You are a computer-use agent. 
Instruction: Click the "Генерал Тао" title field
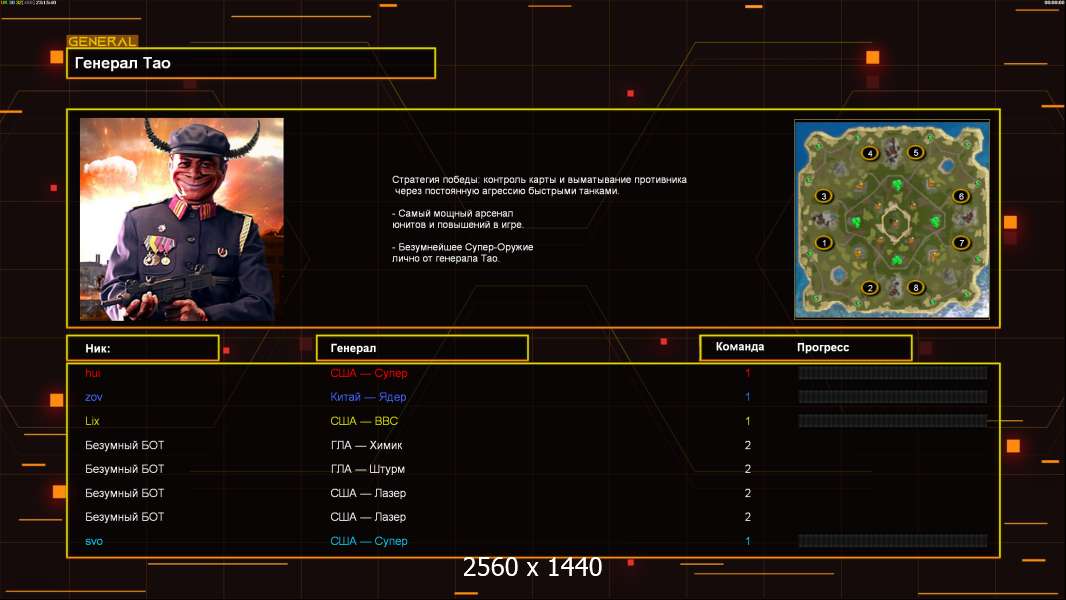pos(251,63)
